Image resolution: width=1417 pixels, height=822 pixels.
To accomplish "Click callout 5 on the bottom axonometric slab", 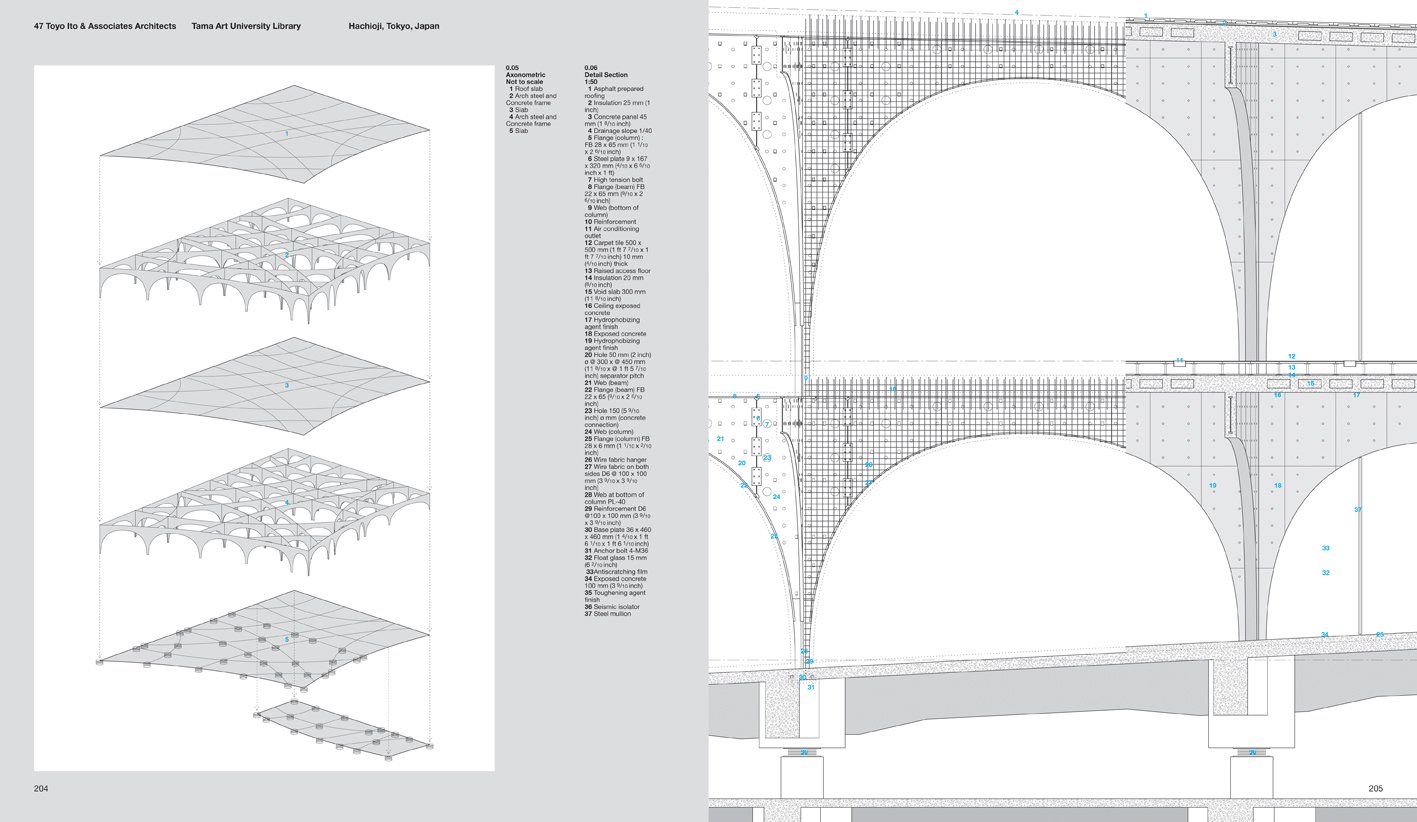I will click(286, 640).
